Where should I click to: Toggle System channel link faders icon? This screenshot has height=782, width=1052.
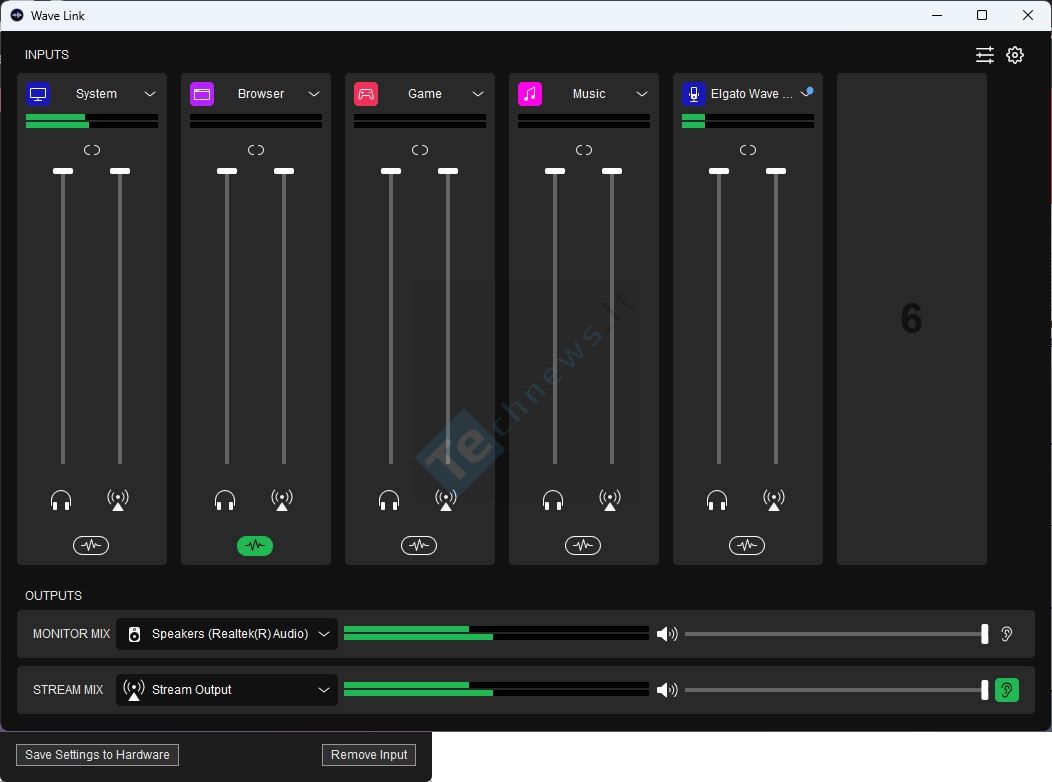pos(92,150)
